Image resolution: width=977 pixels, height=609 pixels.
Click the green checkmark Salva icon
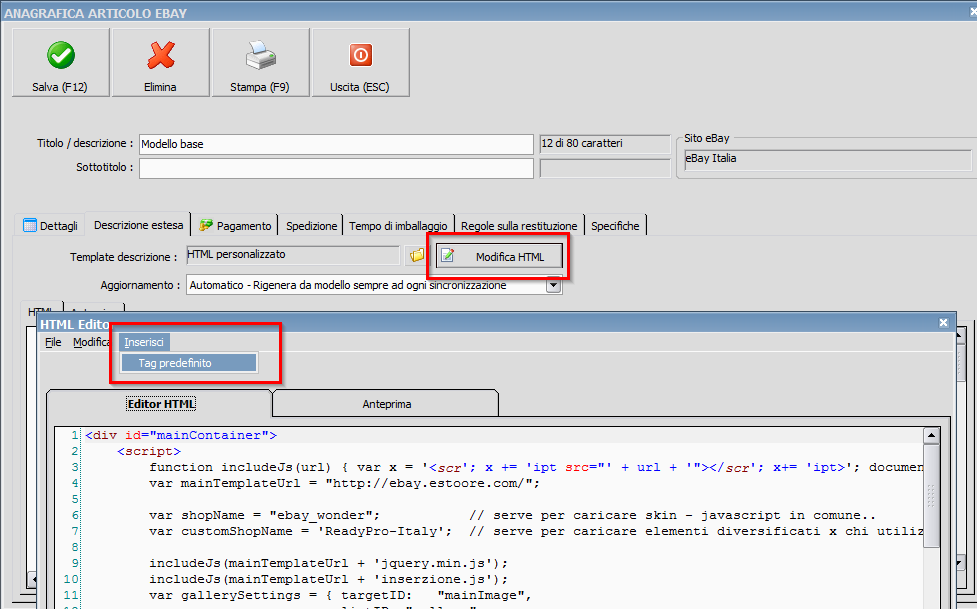coord(61,55)
